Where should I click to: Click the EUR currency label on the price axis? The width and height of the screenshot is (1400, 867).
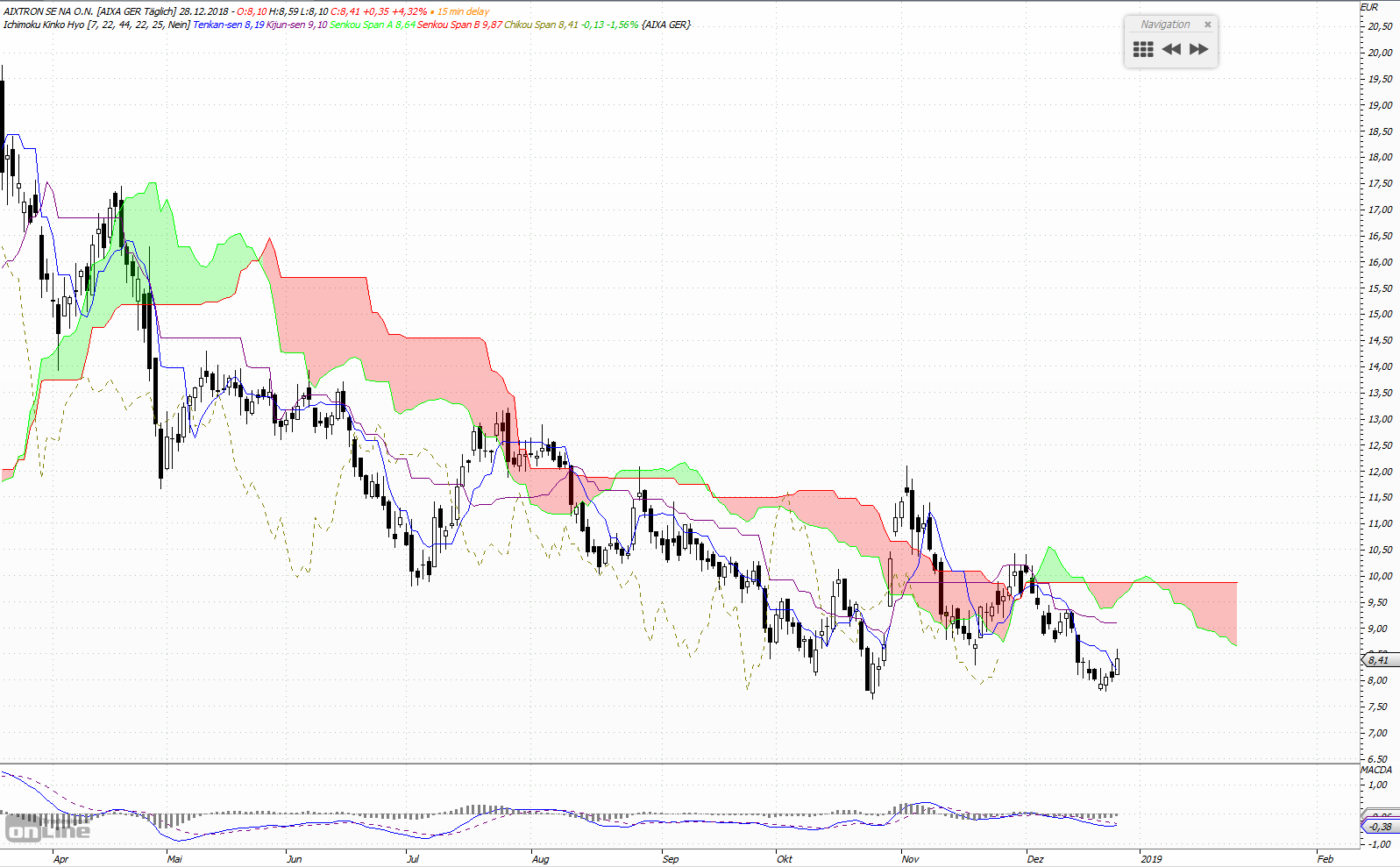1369,7
